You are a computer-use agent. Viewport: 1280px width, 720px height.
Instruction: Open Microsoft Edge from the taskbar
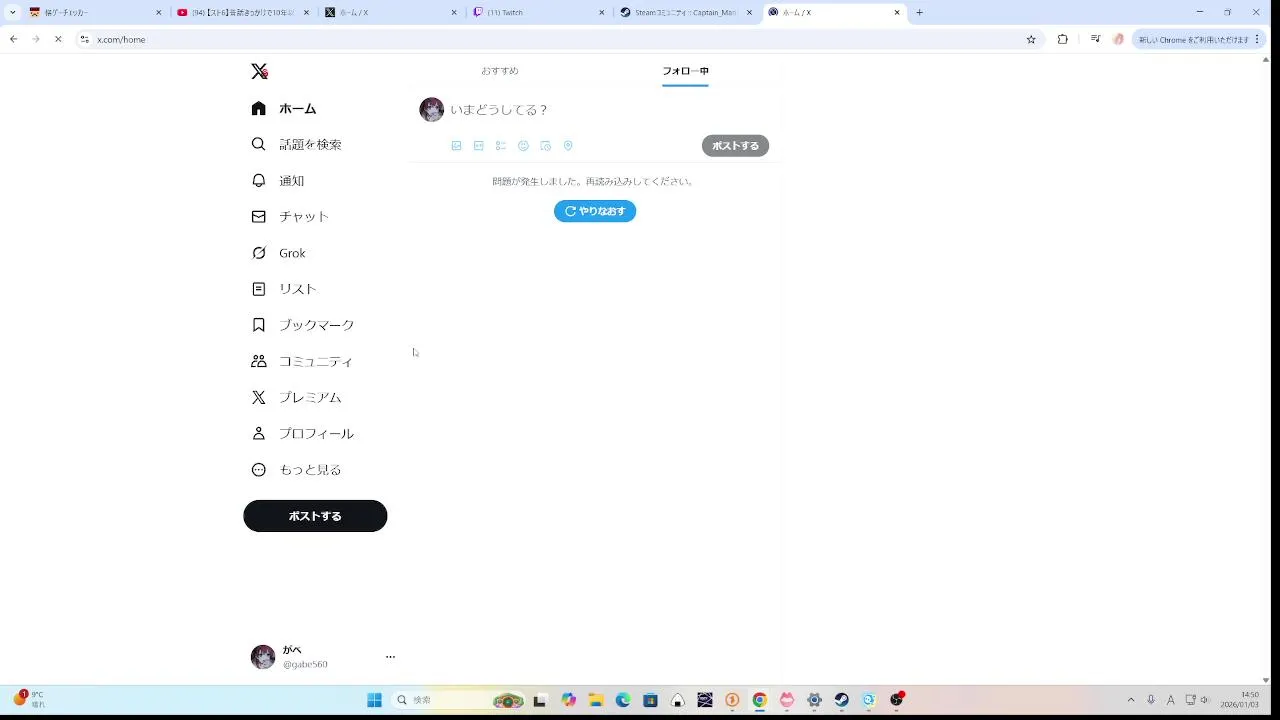click(x=623, y=700)
